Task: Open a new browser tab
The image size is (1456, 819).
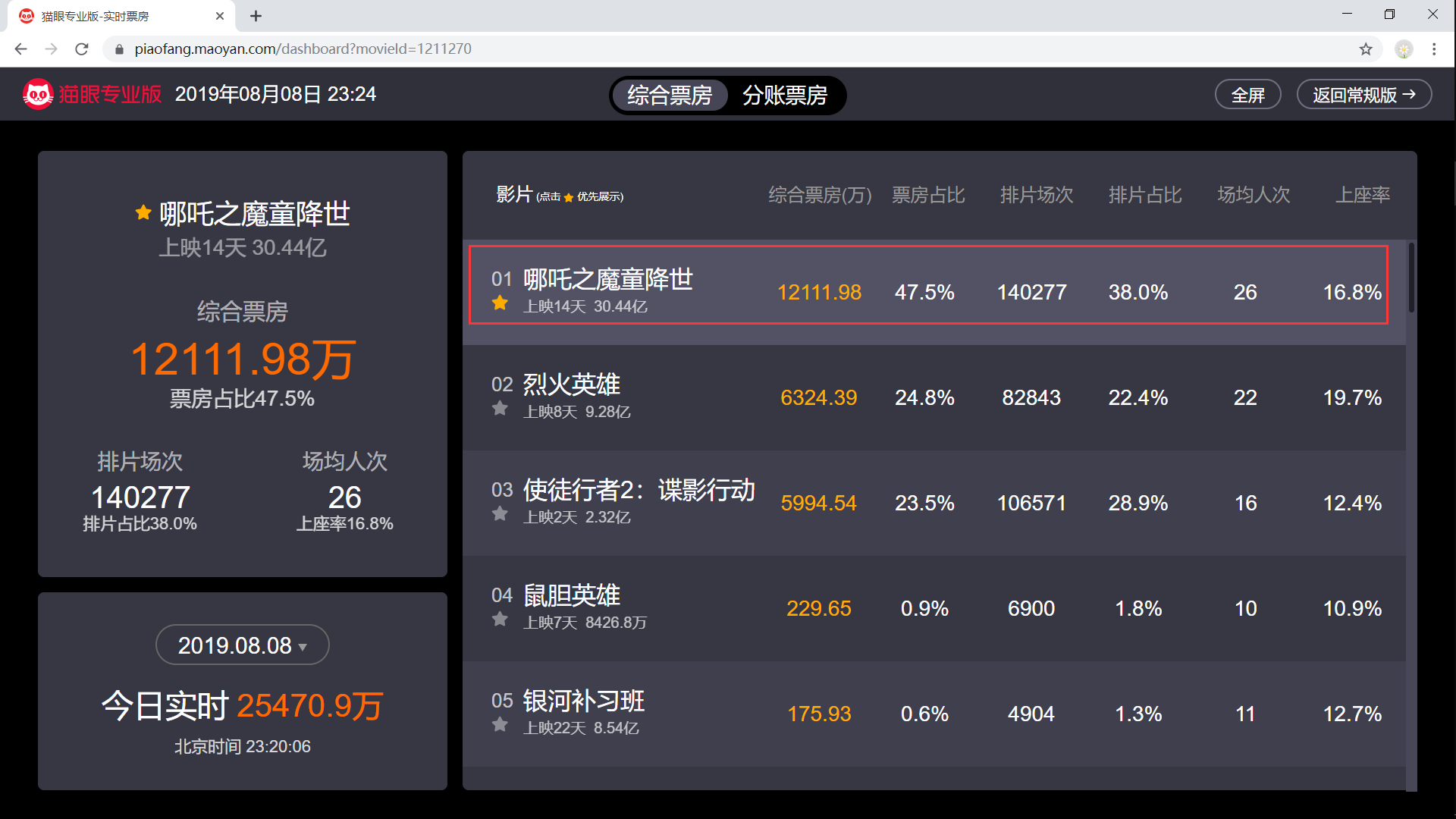Action: [256, 16]
